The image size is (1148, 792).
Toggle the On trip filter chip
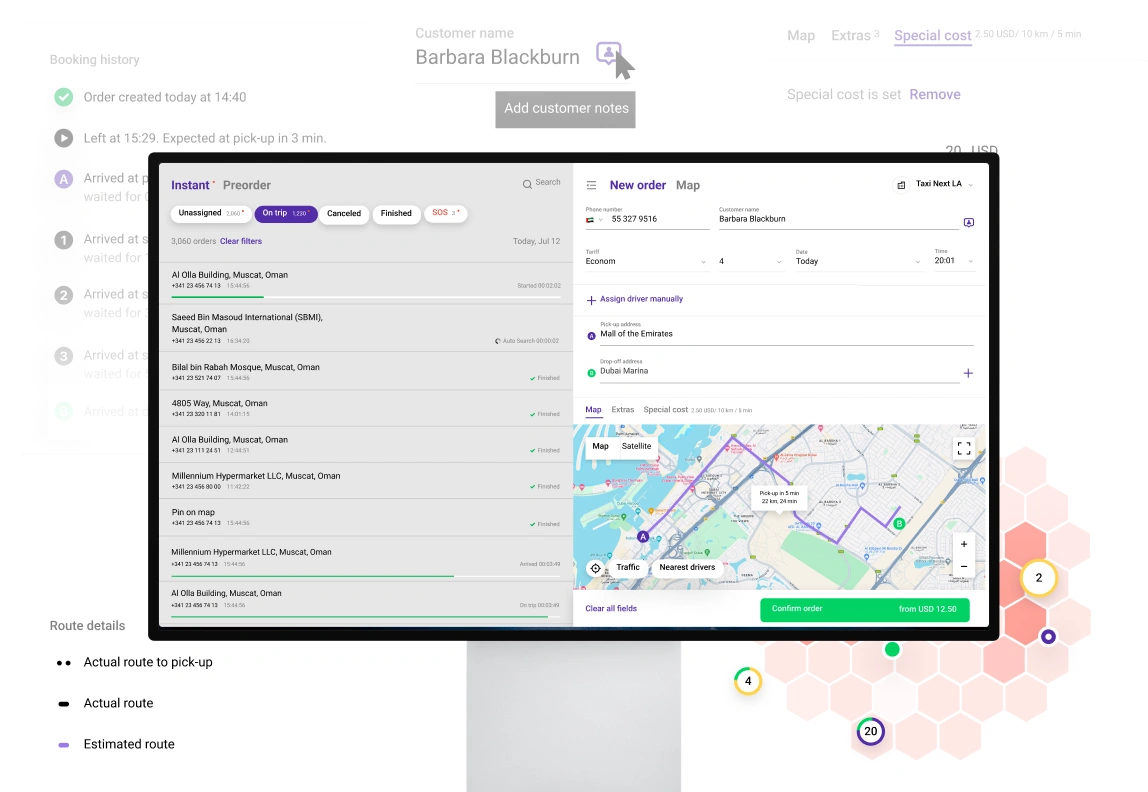pos(286,213)
